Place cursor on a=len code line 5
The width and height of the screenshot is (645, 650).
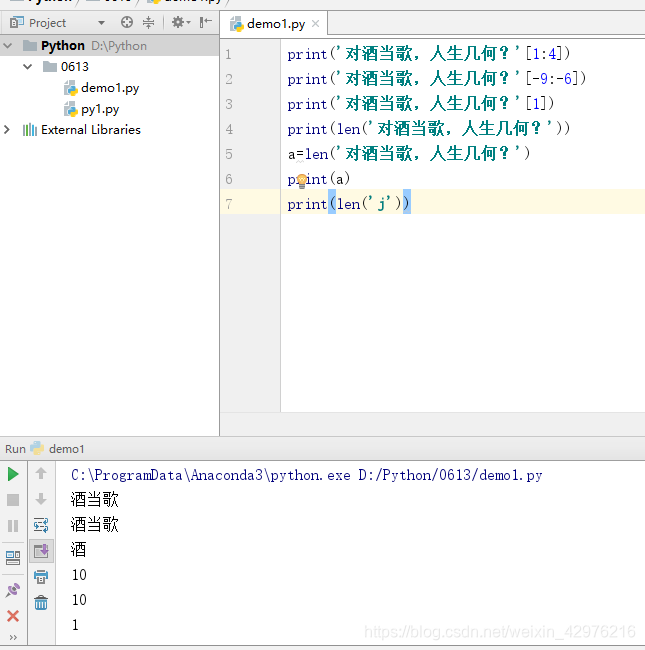click(409, 154)
